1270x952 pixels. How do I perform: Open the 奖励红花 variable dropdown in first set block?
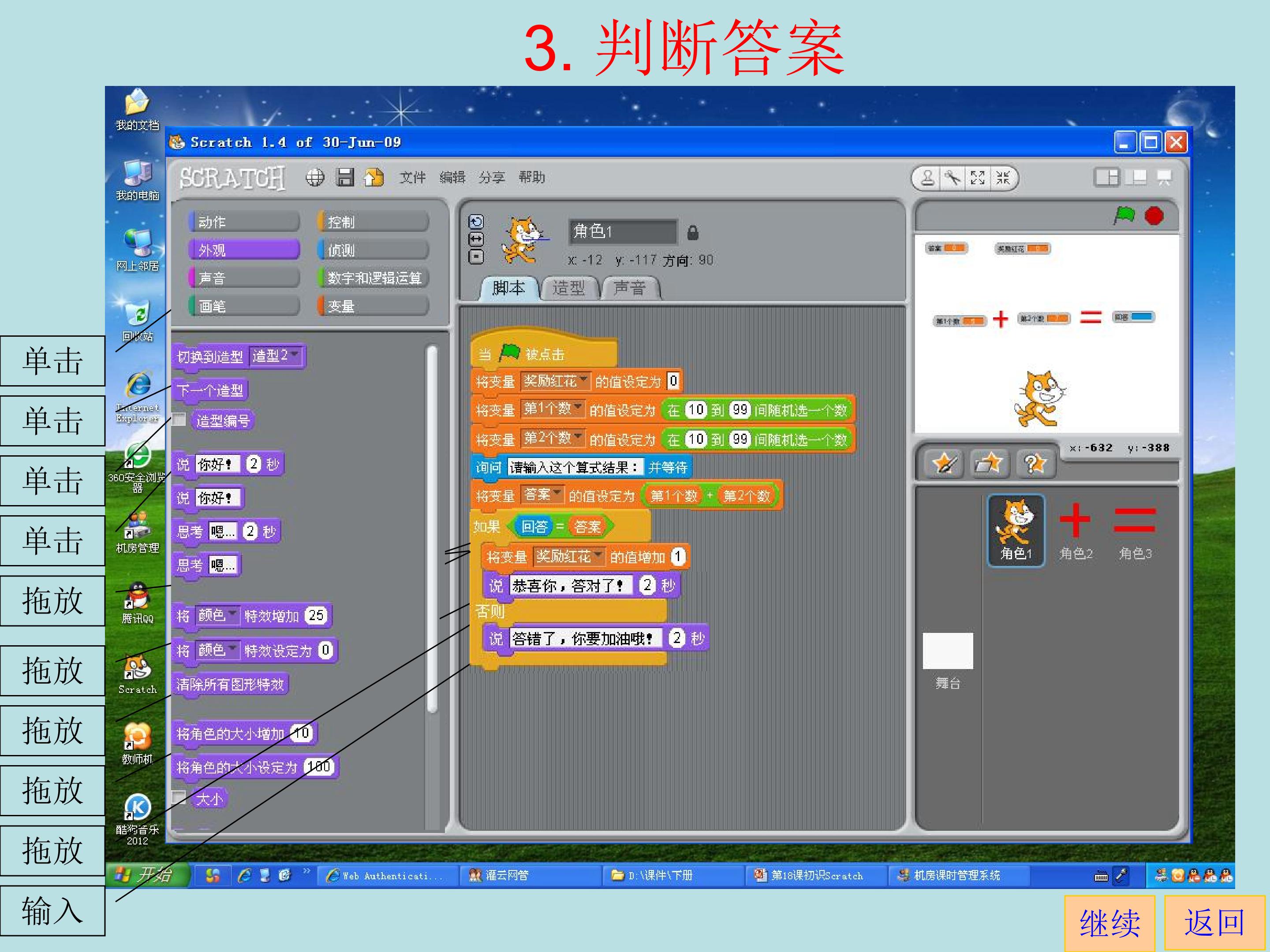tap(555, 380)
